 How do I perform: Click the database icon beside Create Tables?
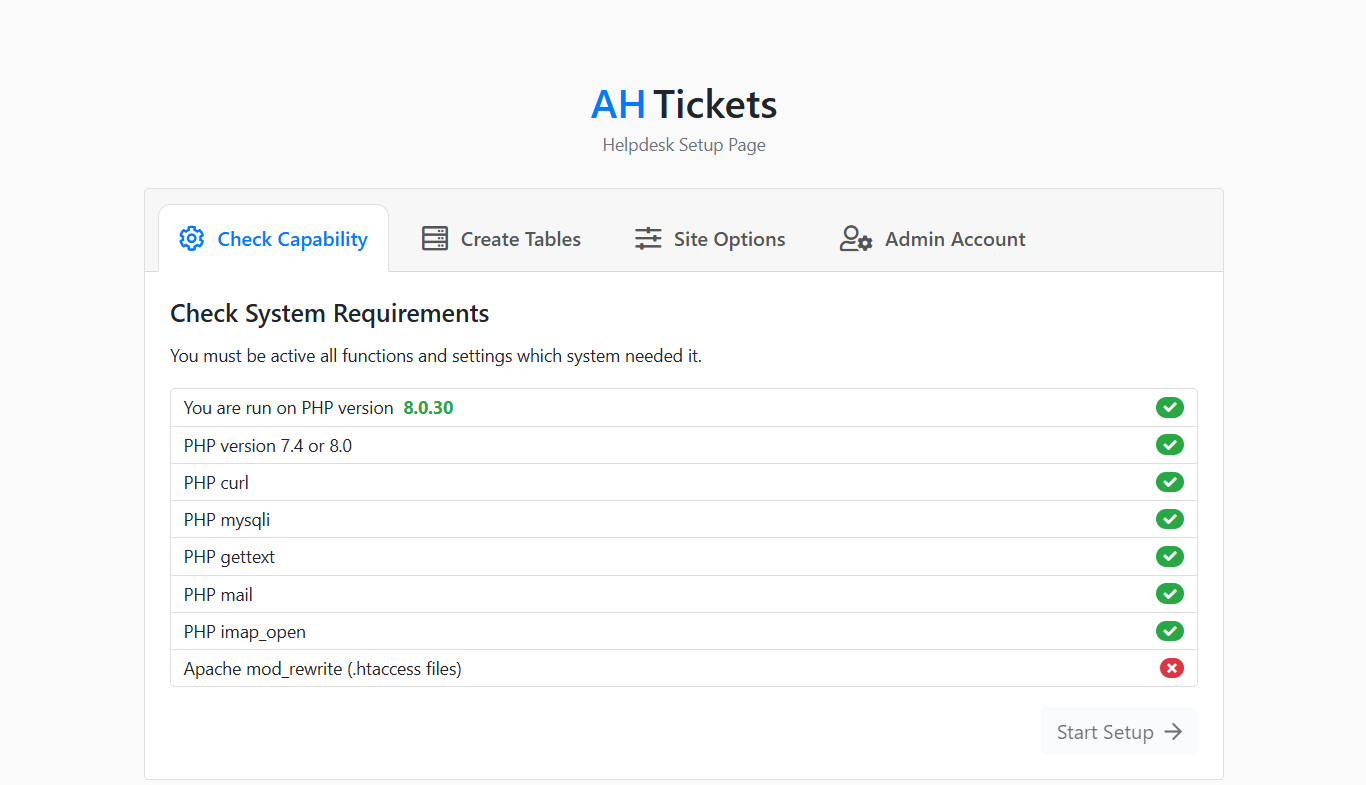tap(435, 239)
